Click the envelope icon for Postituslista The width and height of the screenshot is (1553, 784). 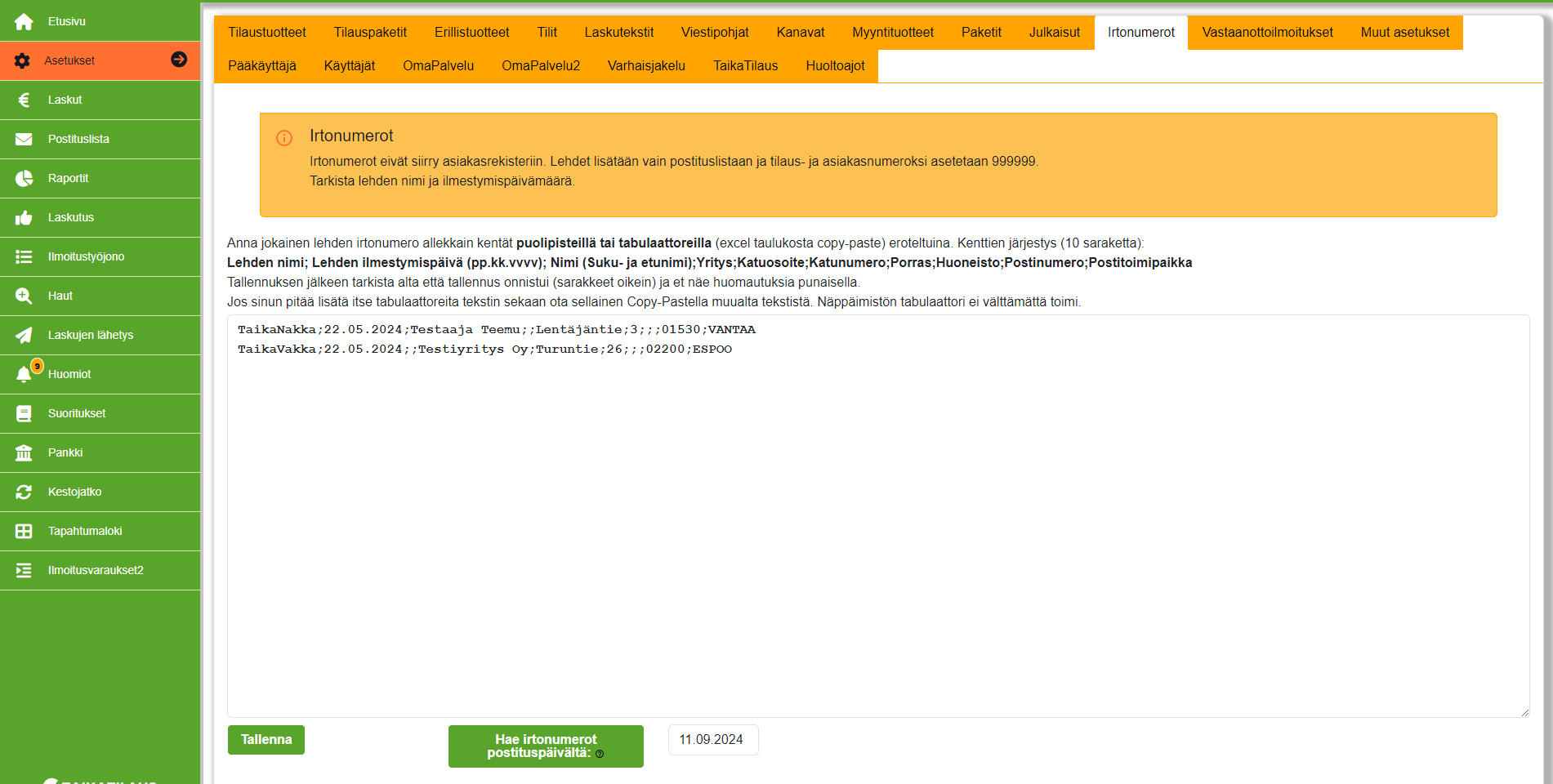(x=24, y=139)
